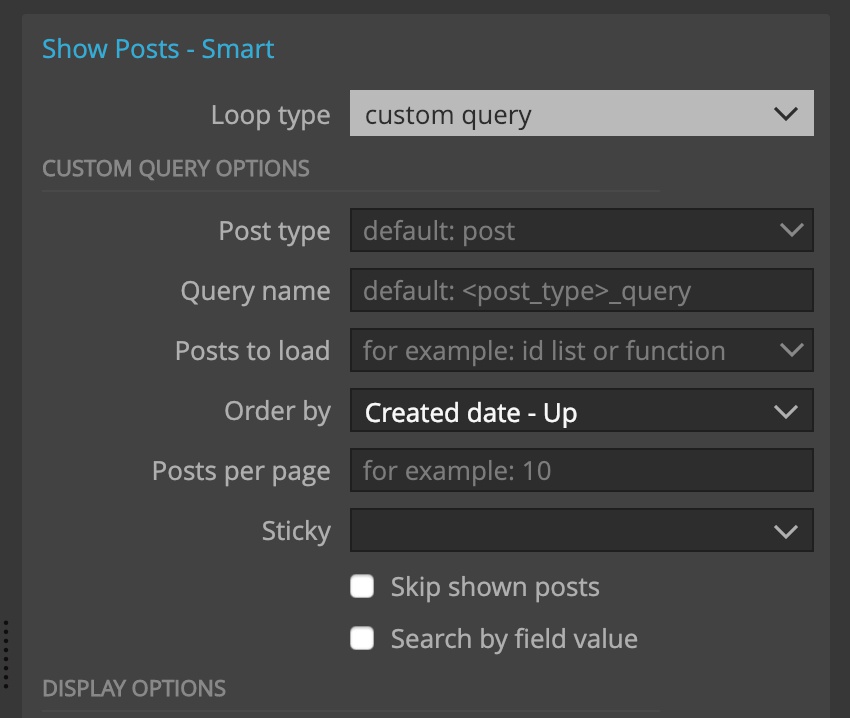850x718 pixels.
Task: Click the Query name input field
Action: [x=581, y=290]
